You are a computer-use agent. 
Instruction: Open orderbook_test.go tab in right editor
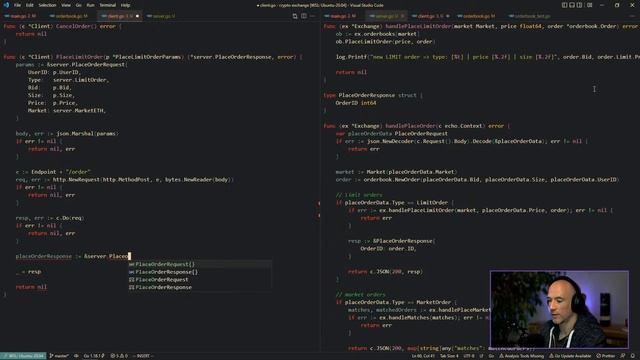(531, 16)
